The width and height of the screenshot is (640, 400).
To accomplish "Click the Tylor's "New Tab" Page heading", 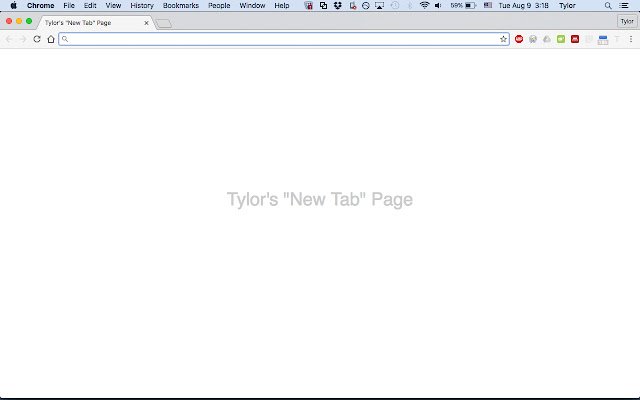I will point(320,200).
